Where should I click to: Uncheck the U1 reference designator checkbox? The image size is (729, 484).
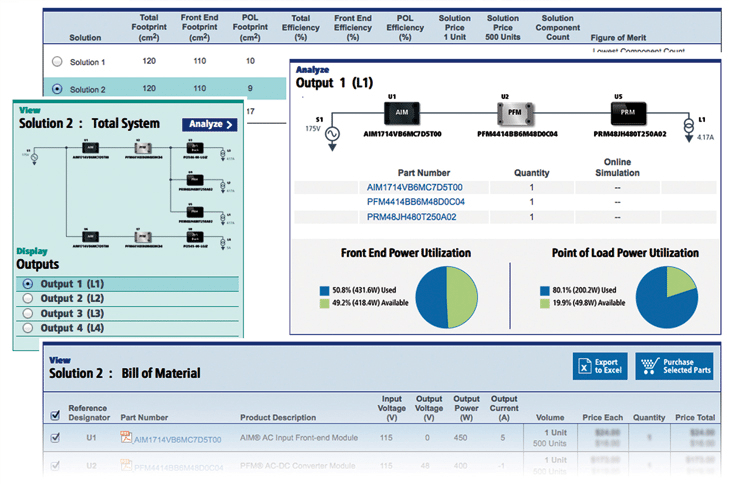pyautogui.click(x=55, y=438)
